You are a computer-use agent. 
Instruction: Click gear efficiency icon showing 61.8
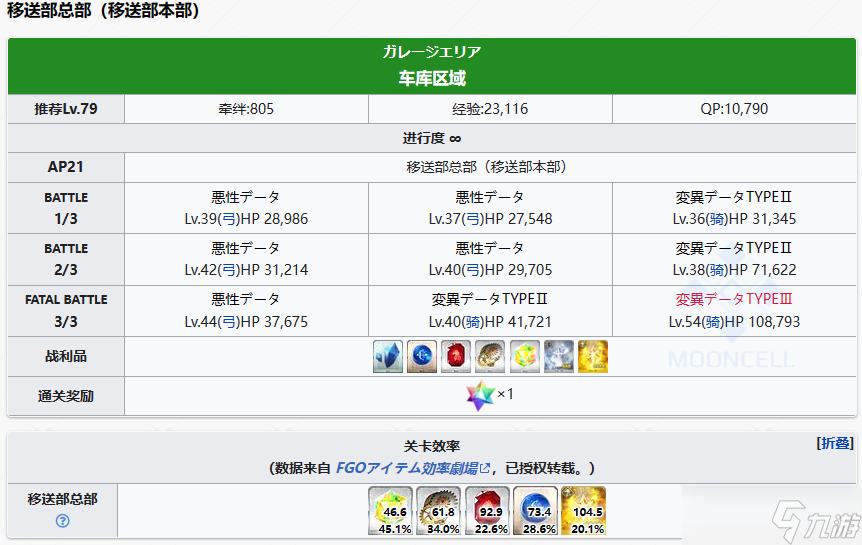coord(437,511)
